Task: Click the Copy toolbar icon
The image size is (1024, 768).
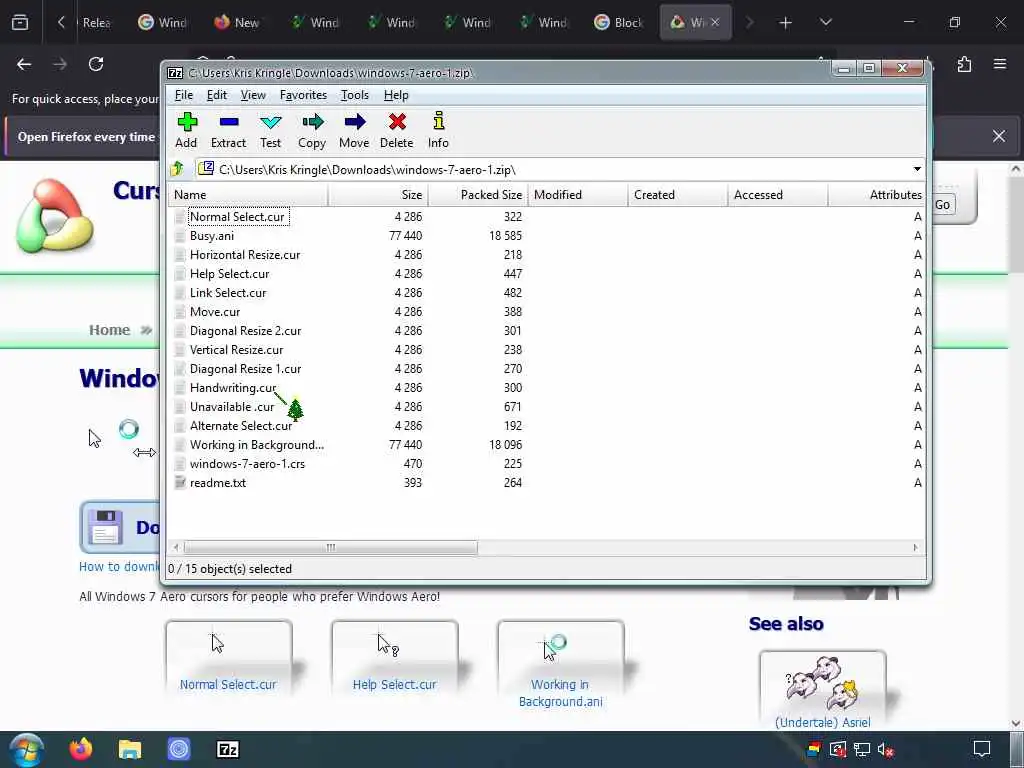Action: click(312, 122)
